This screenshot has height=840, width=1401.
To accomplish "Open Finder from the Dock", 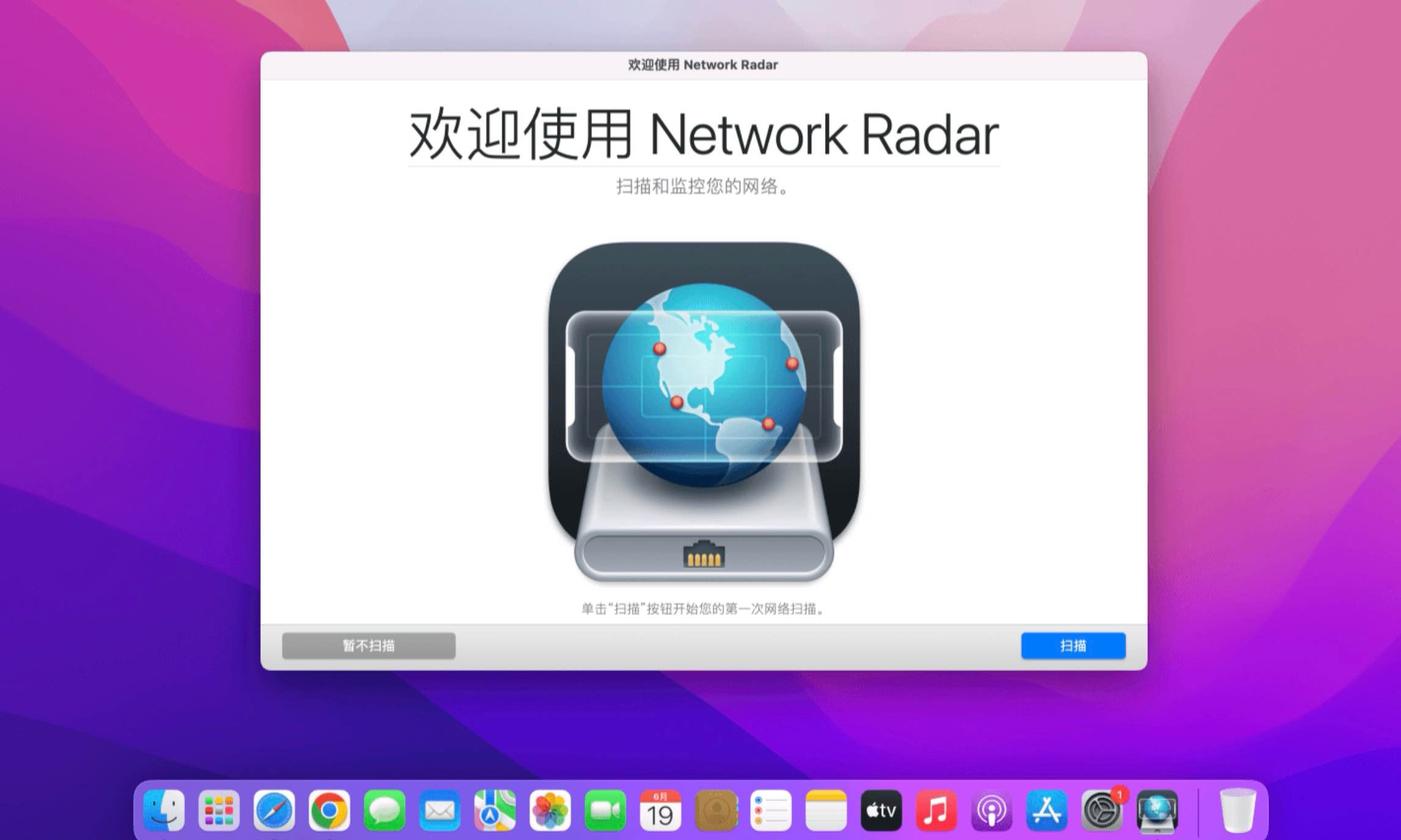I will (x=164, y=810).
